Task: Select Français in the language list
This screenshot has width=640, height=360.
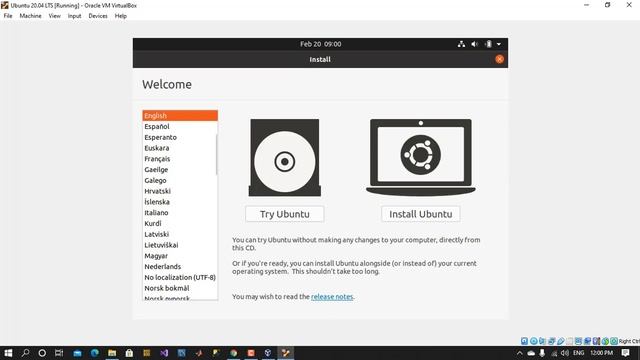Action: click(x=180, y=159)
